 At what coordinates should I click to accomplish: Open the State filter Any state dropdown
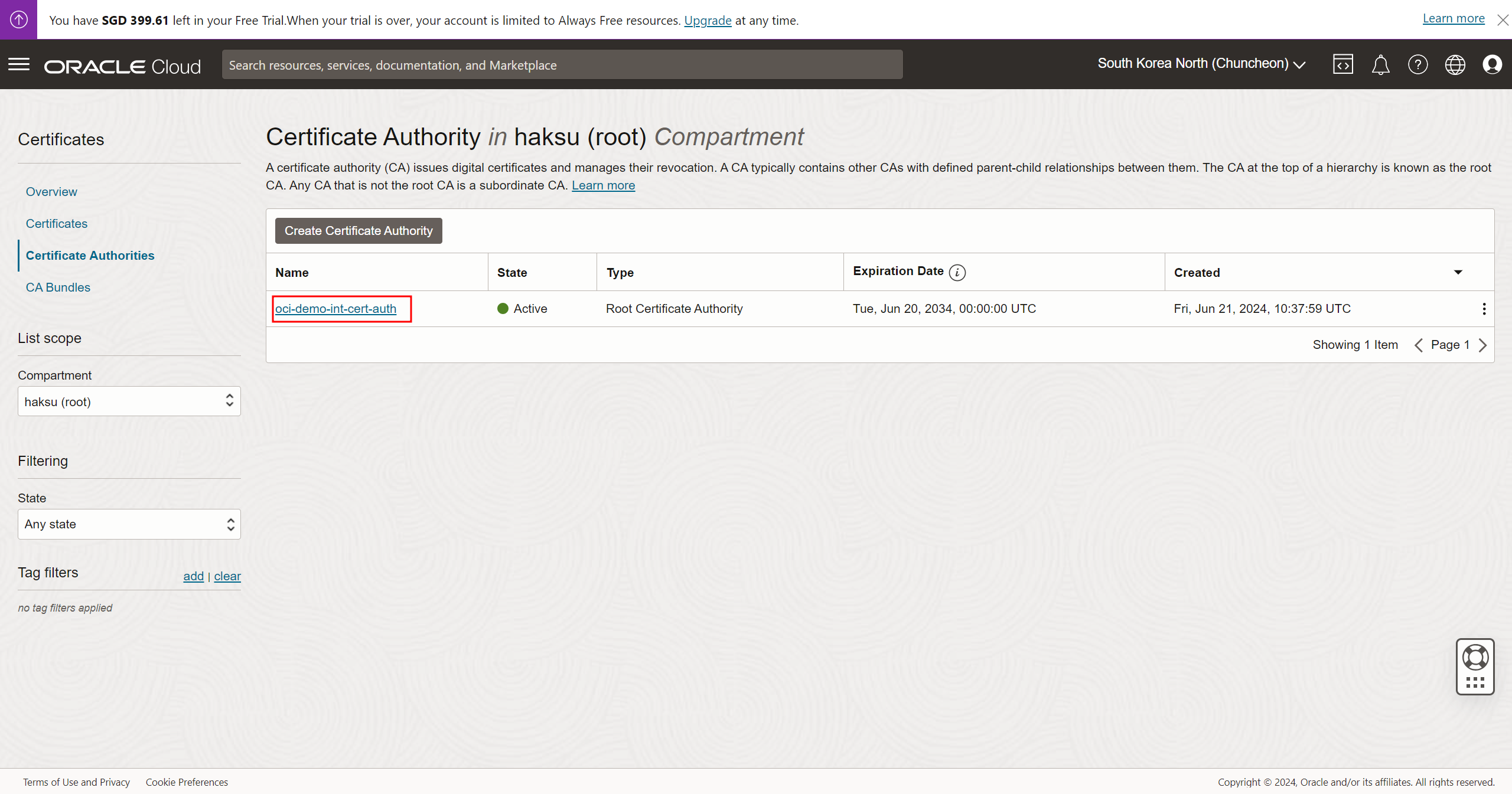click(x=129, y=524)
